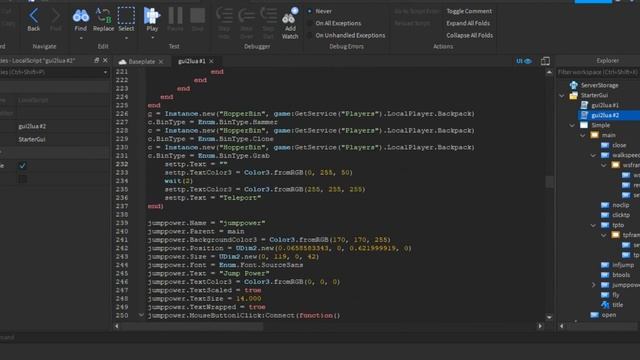Click Explorer horizontal scrollbar left arrow
This screenshot has height=360, width=640.
562,326
